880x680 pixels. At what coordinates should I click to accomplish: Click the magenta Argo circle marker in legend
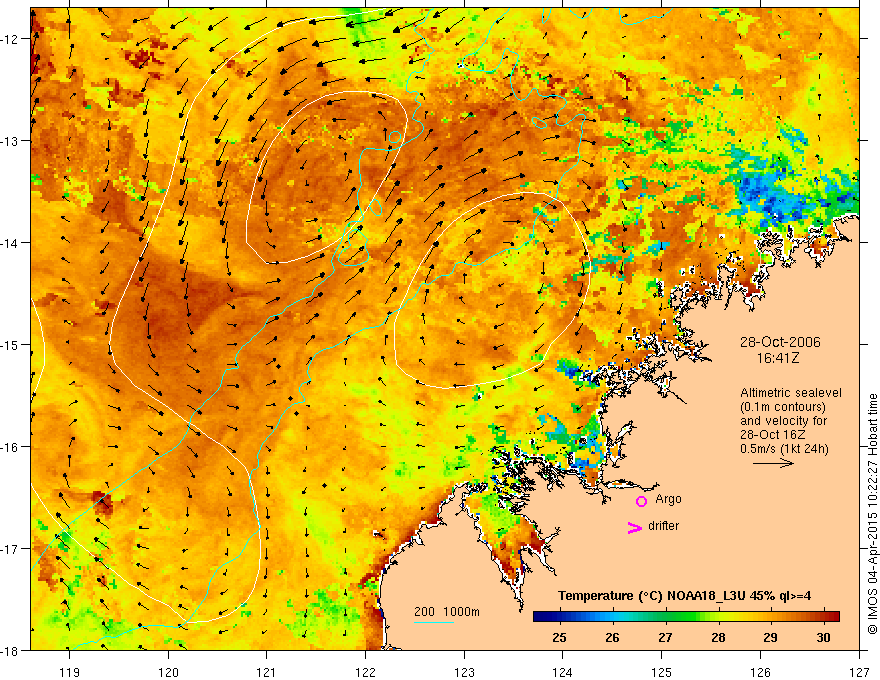pyautogui.click(x=641, y=501)
